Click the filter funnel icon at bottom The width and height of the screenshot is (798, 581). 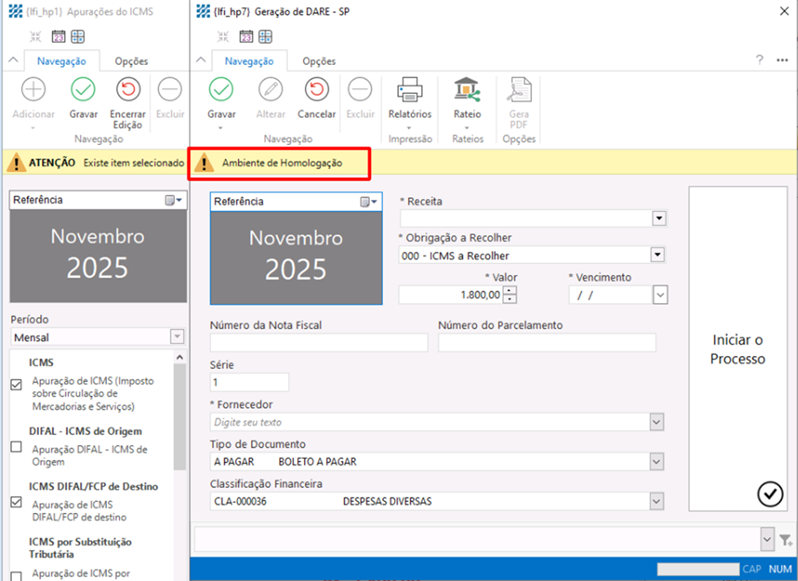pos(784,540)
